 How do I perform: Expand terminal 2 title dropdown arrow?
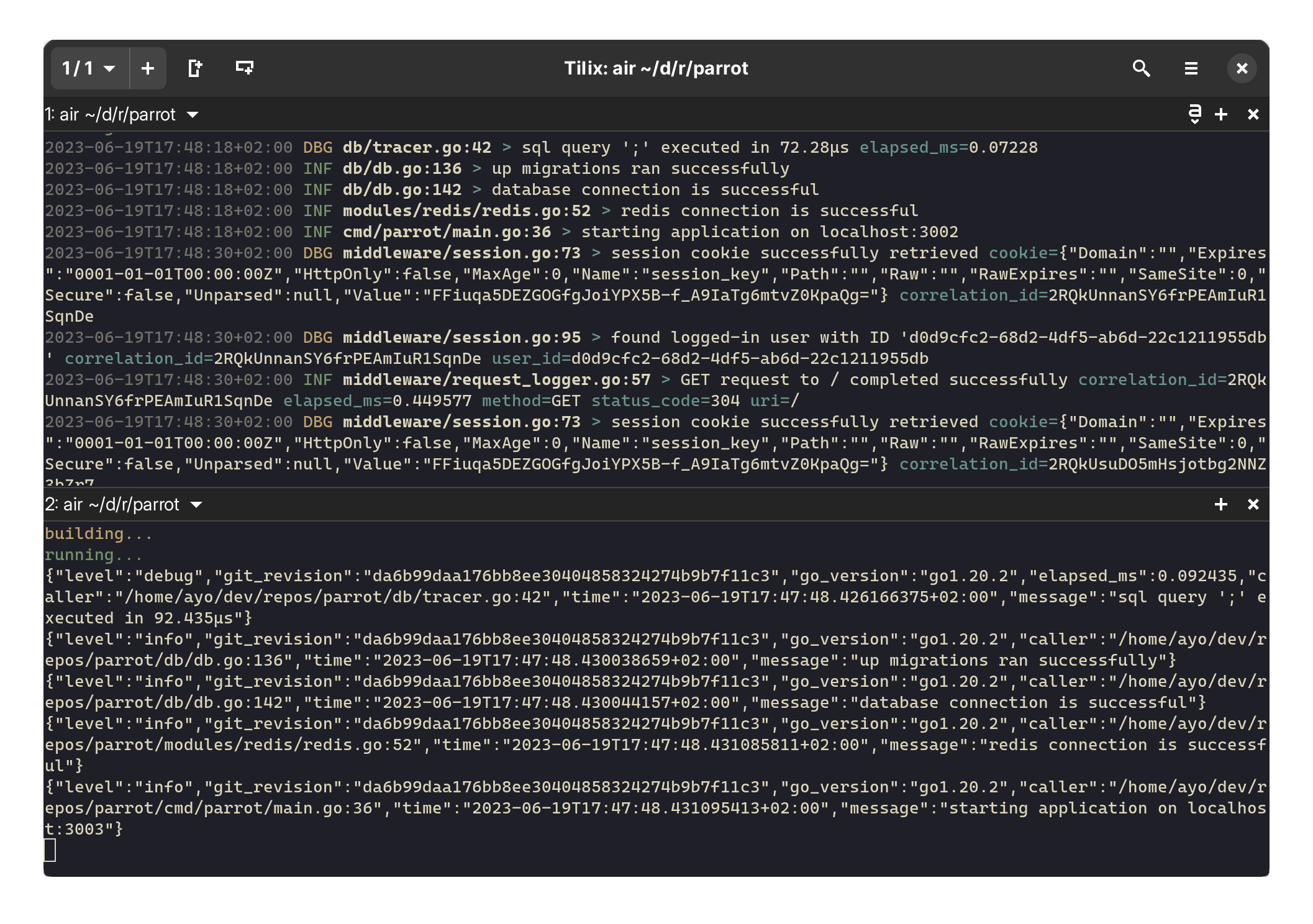point(196,505)
